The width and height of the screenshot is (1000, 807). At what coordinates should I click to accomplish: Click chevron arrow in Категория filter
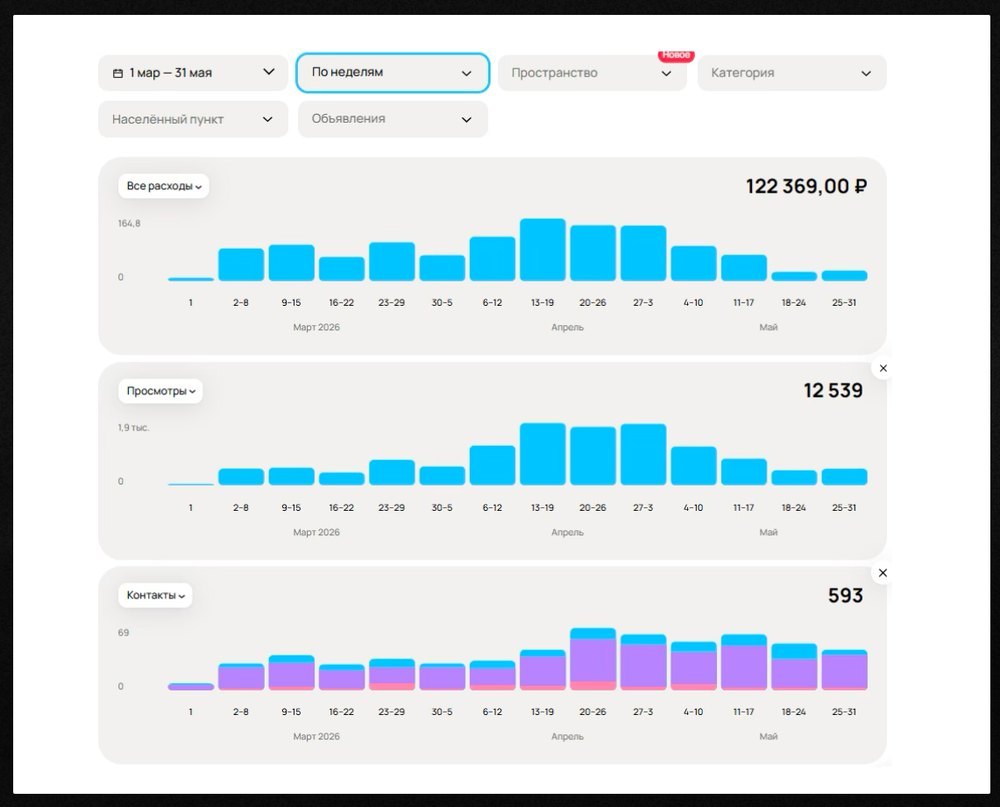[x=866, y=73]
